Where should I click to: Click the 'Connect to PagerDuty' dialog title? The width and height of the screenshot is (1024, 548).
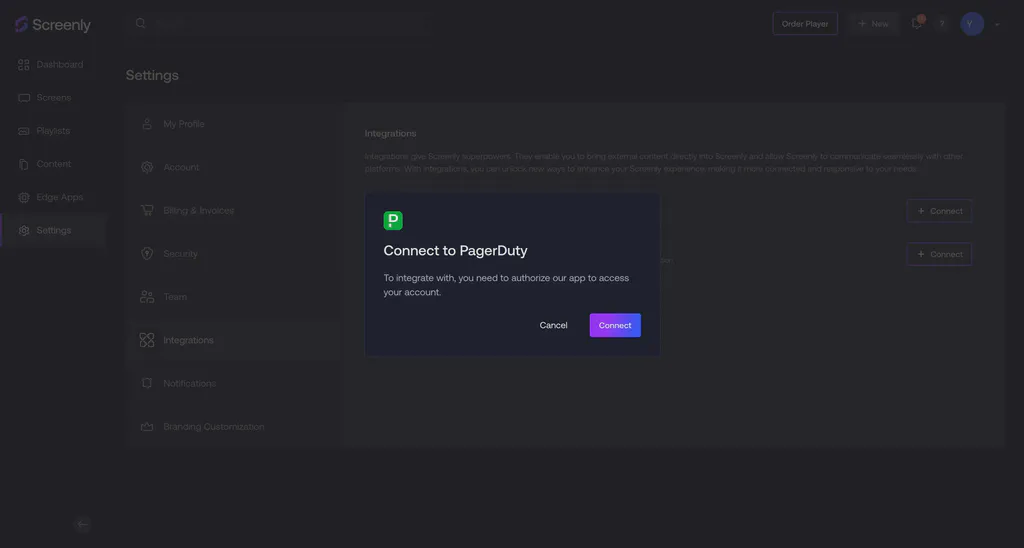tap(455, 250)
